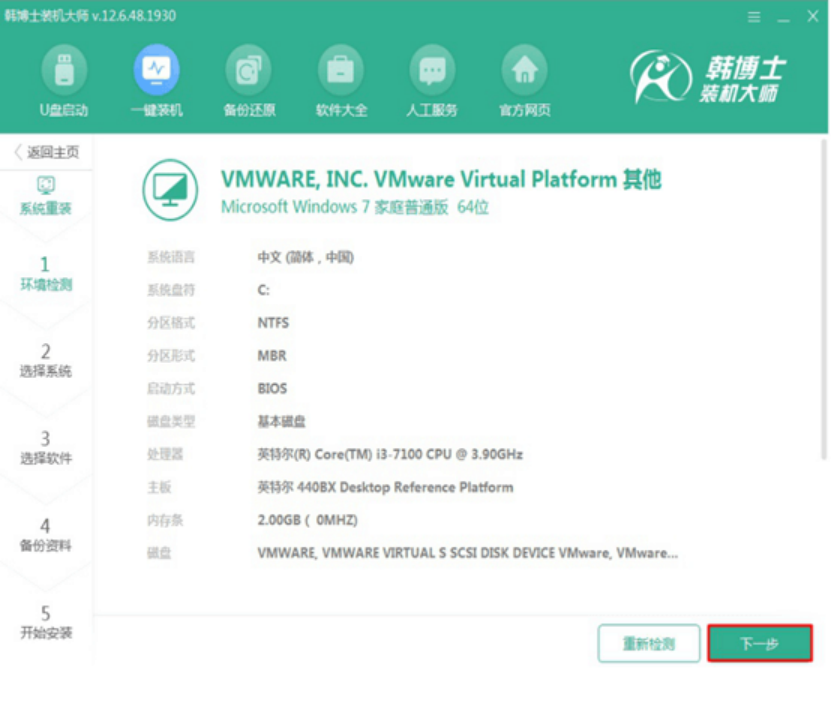Viewport: 831px width, 718px height.
Task: Proceed with the 下一步 button
Action: click(x=761, y=644)
